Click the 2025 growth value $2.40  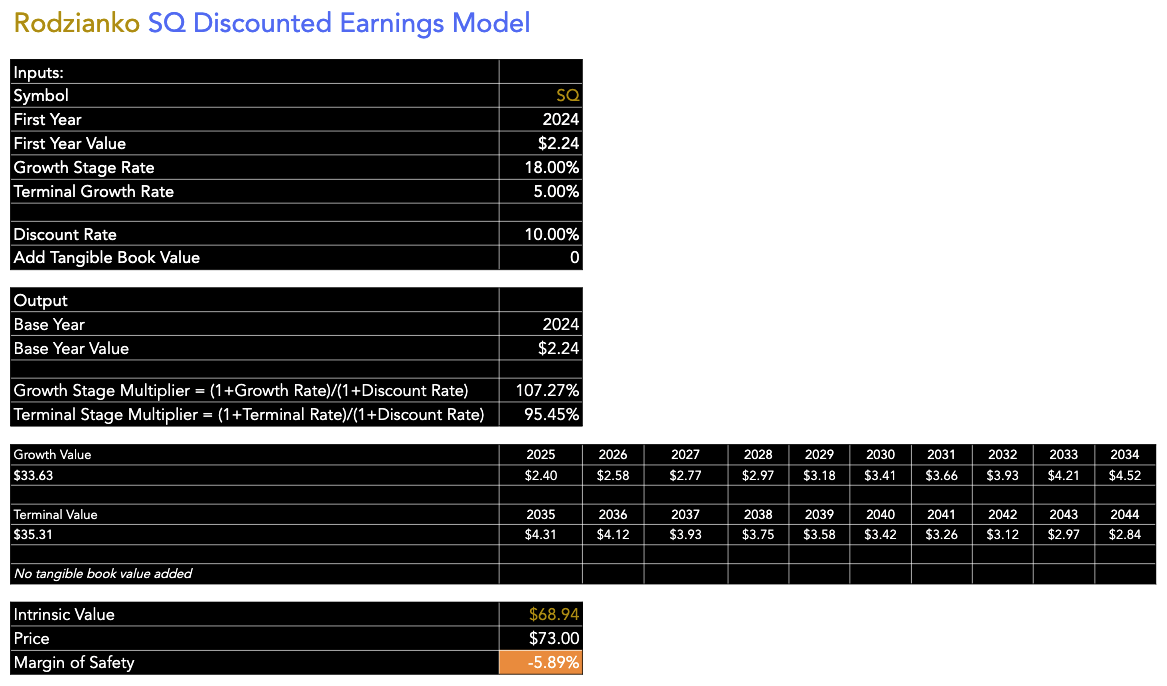540,475
